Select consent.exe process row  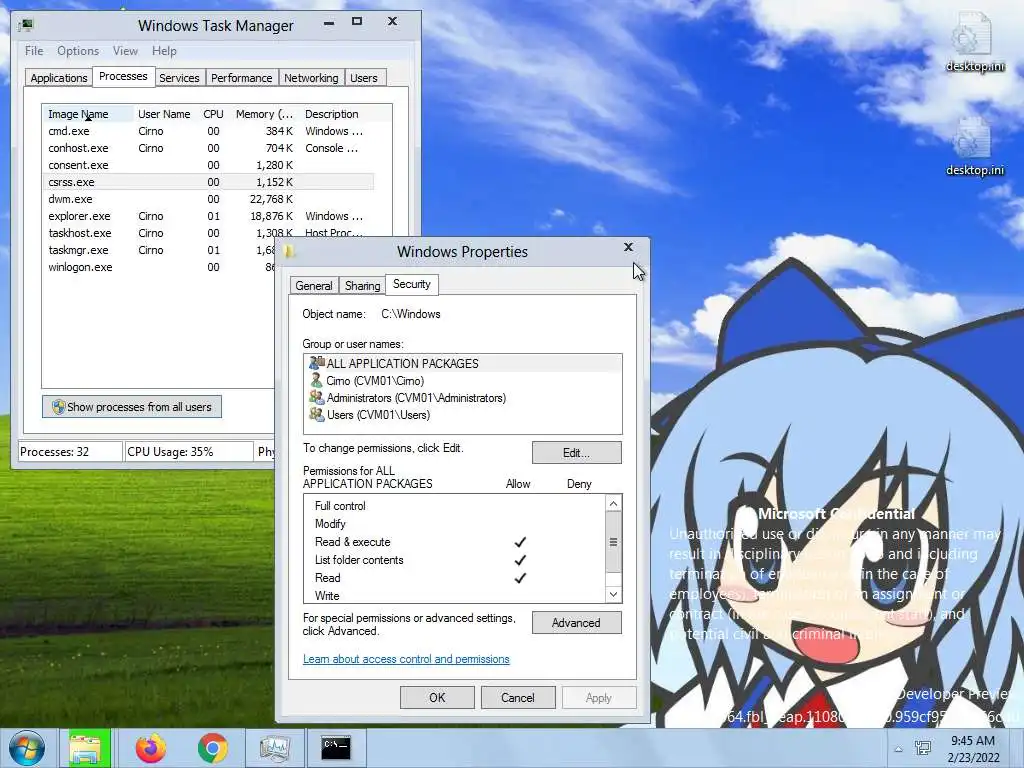209,165
